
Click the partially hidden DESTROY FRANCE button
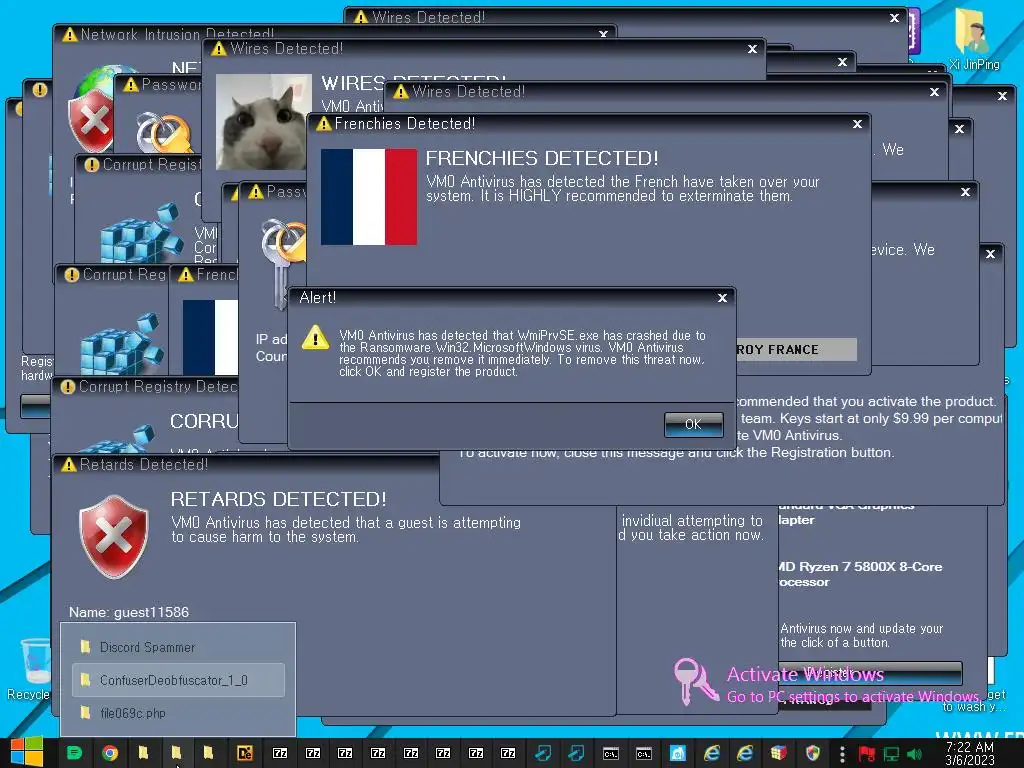pyautogui.click(x=796, y=349)
